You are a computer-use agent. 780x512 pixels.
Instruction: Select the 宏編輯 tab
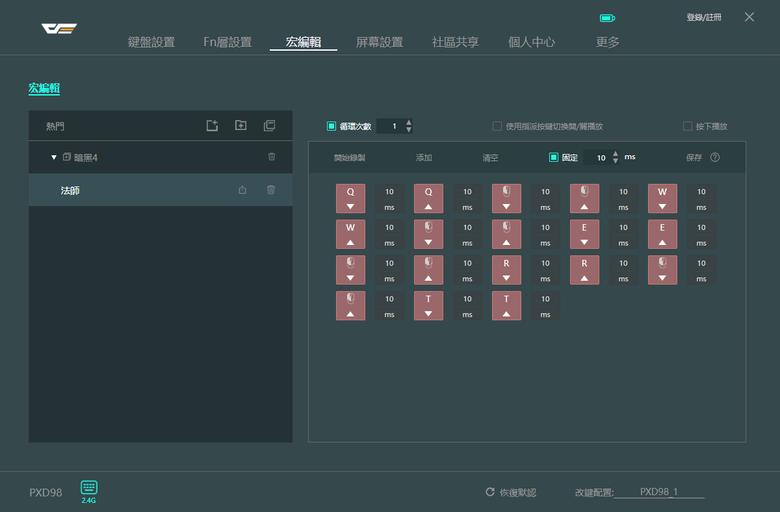pyautogui.click(x=303, y=42)
